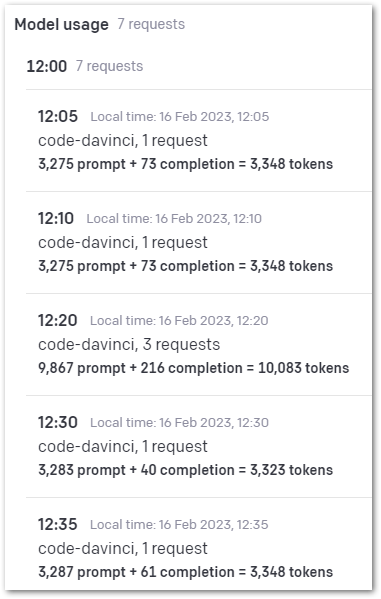Image resolution: width=381 pixels, height=599 pixels.
Task: Select the 10,083 tokens summary line
Action: (x=193, y=368)
